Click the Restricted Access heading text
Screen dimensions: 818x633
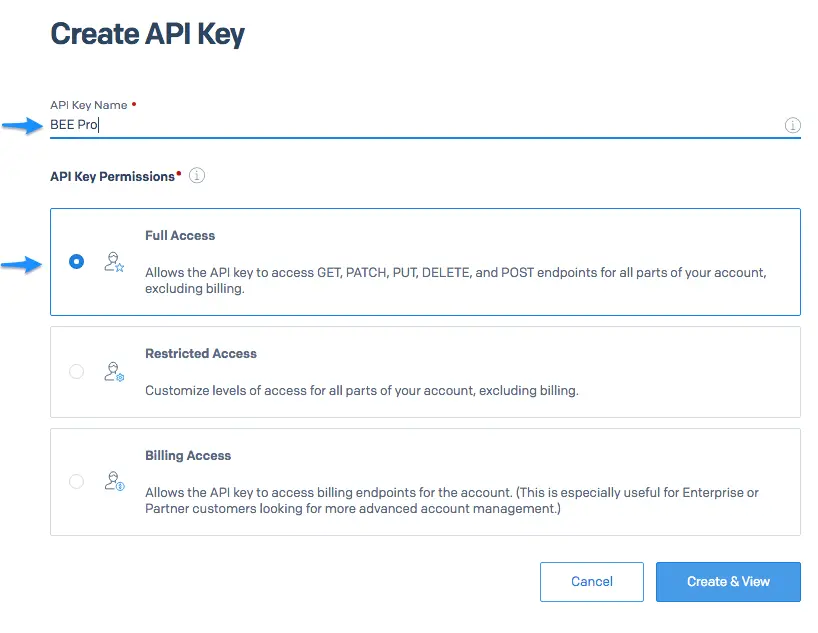201,353
